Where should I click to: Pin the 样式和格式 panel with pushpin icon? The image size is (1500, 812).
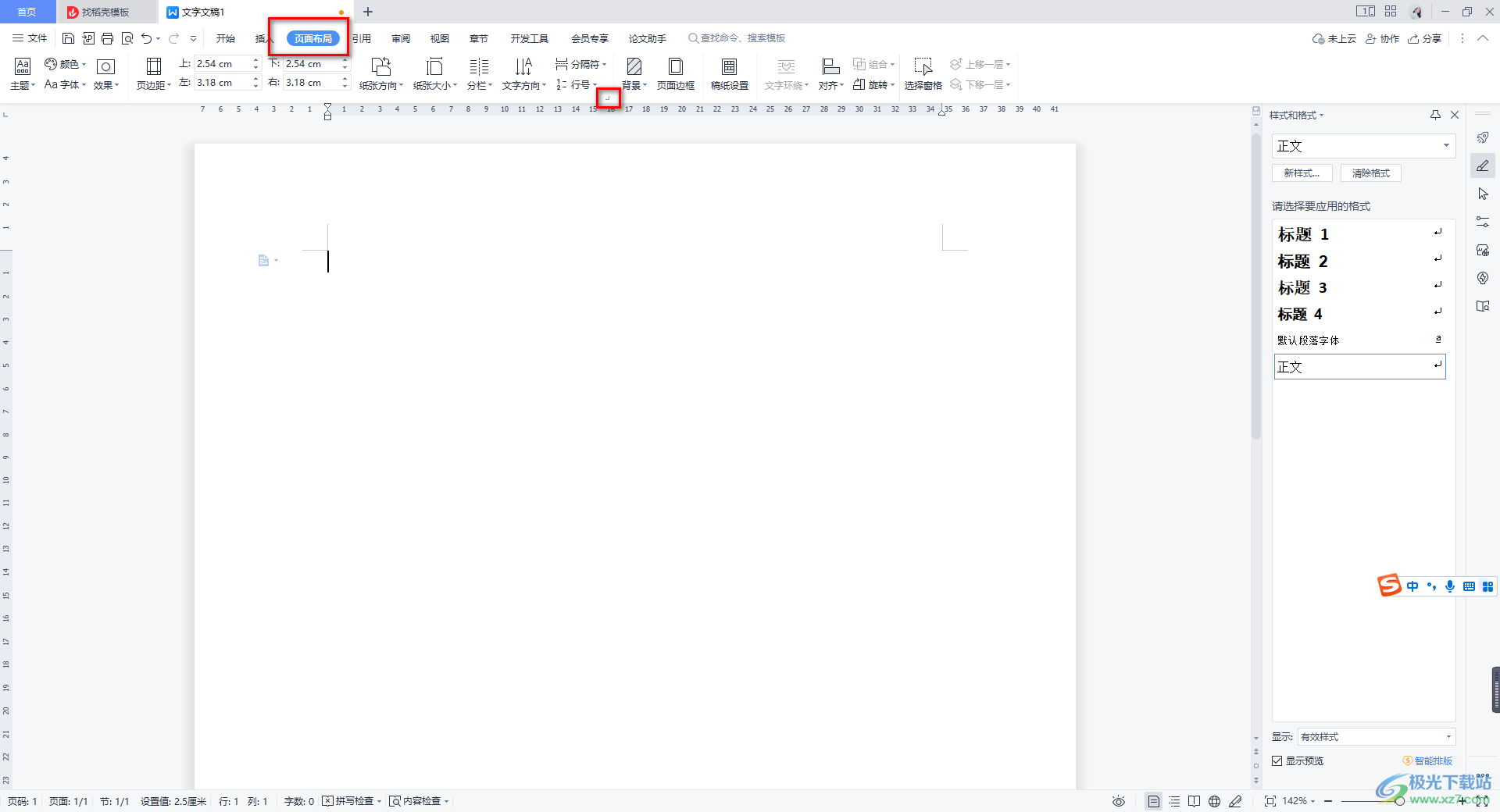click(1435, 115)
